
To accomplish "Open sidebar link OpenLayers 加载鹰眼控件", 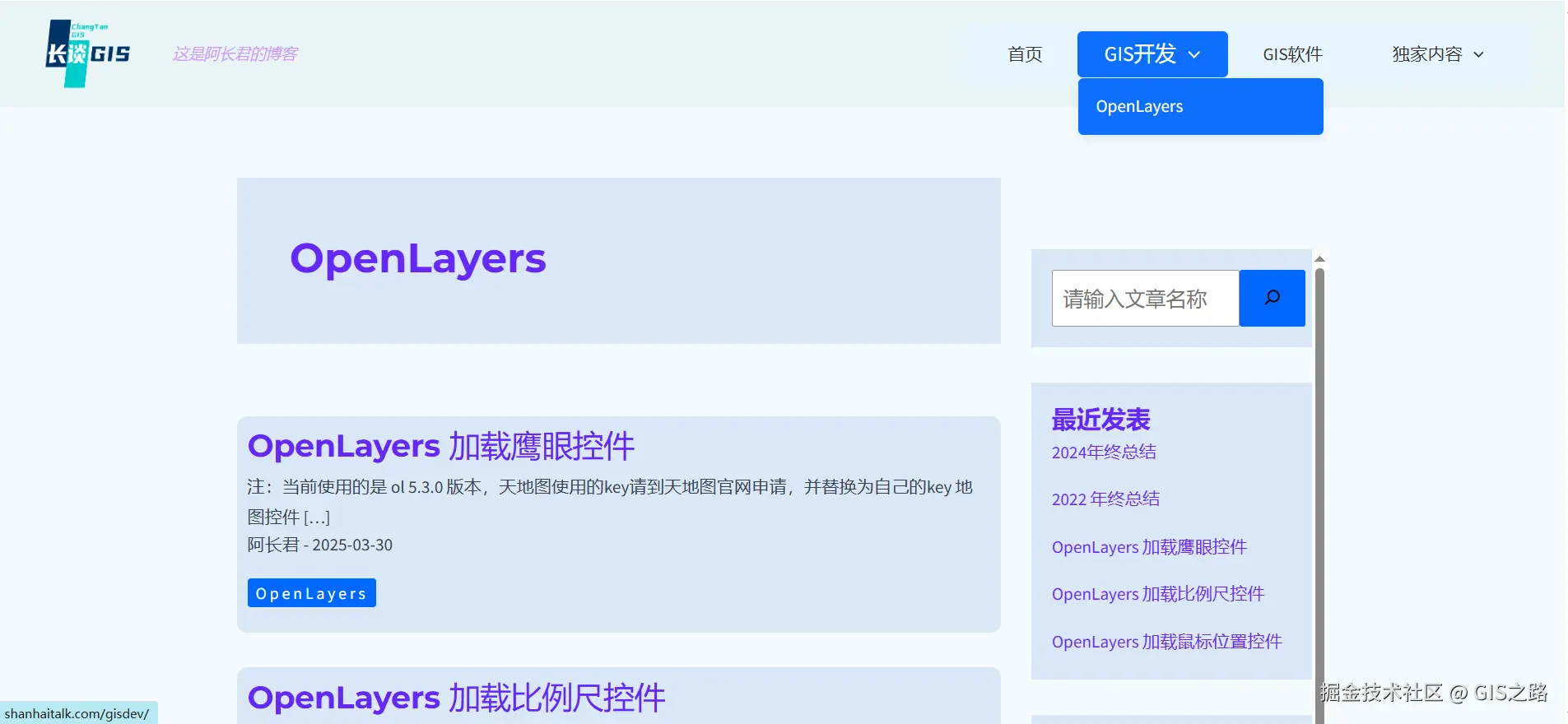I will (1149, 547).
